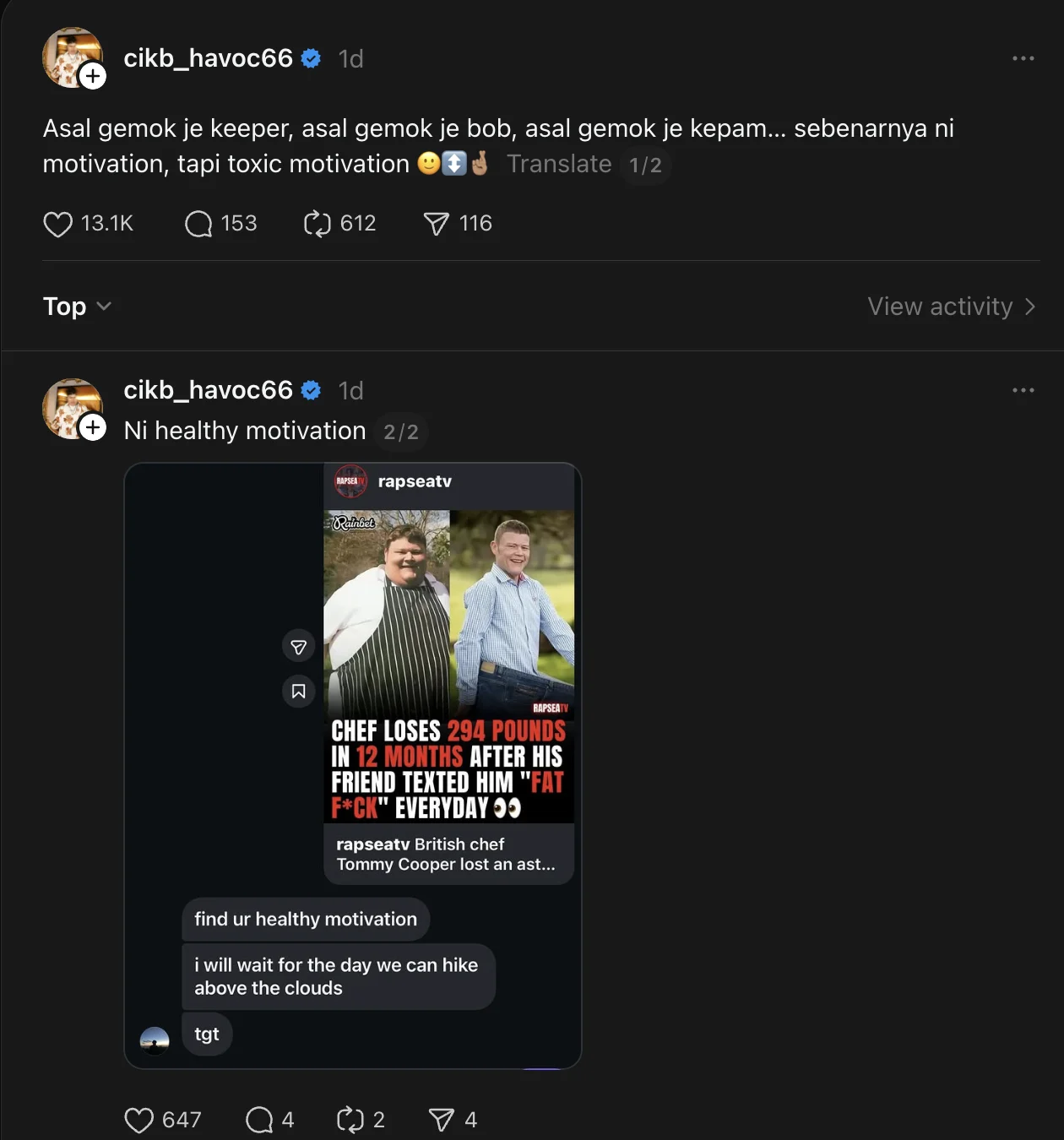The image size is (1064, 1140).
Task: Translate the Malay post text
Action: click(559, 164)
